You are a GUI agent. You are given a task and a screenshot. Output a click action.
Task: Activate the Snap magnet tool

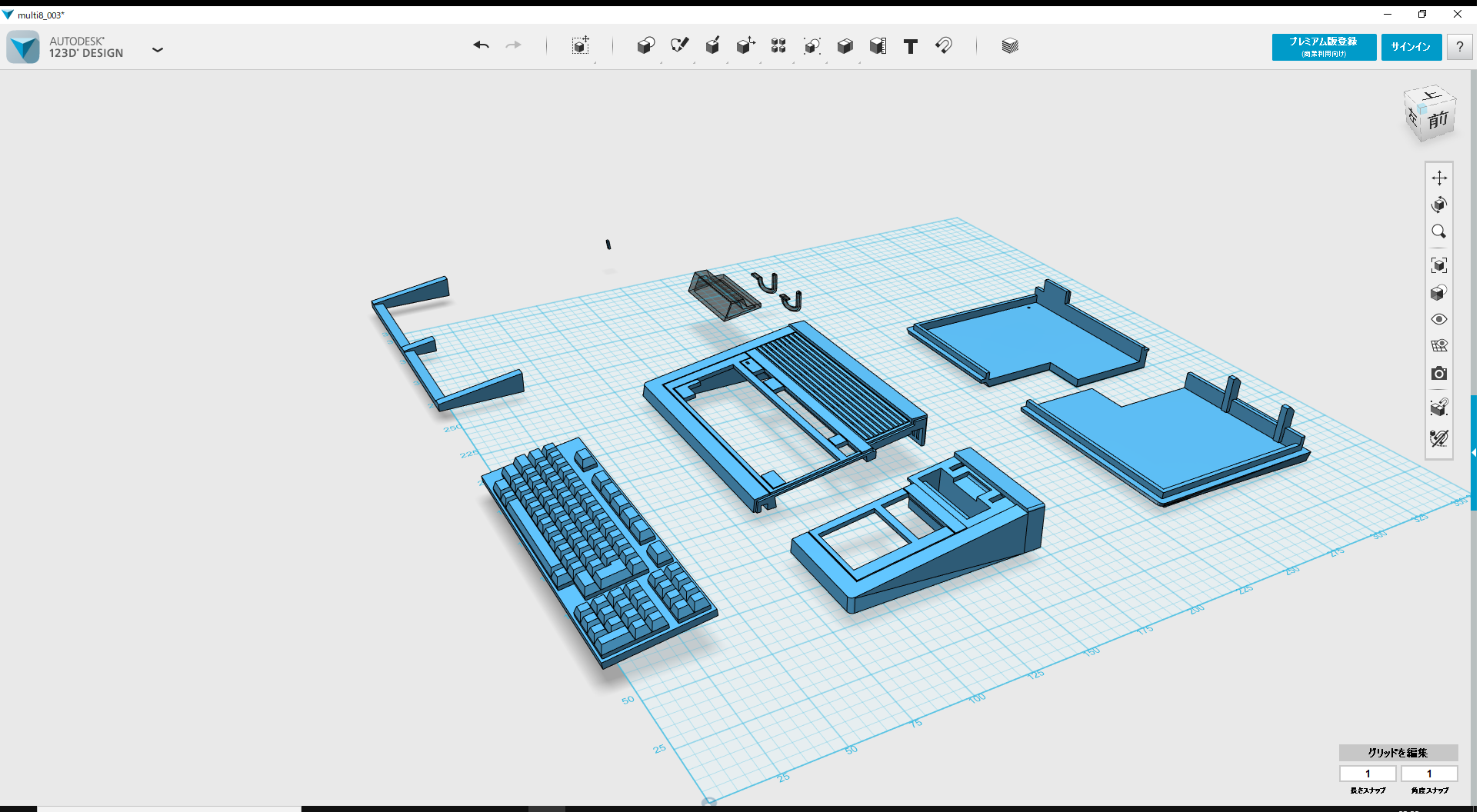coord(944,46)
